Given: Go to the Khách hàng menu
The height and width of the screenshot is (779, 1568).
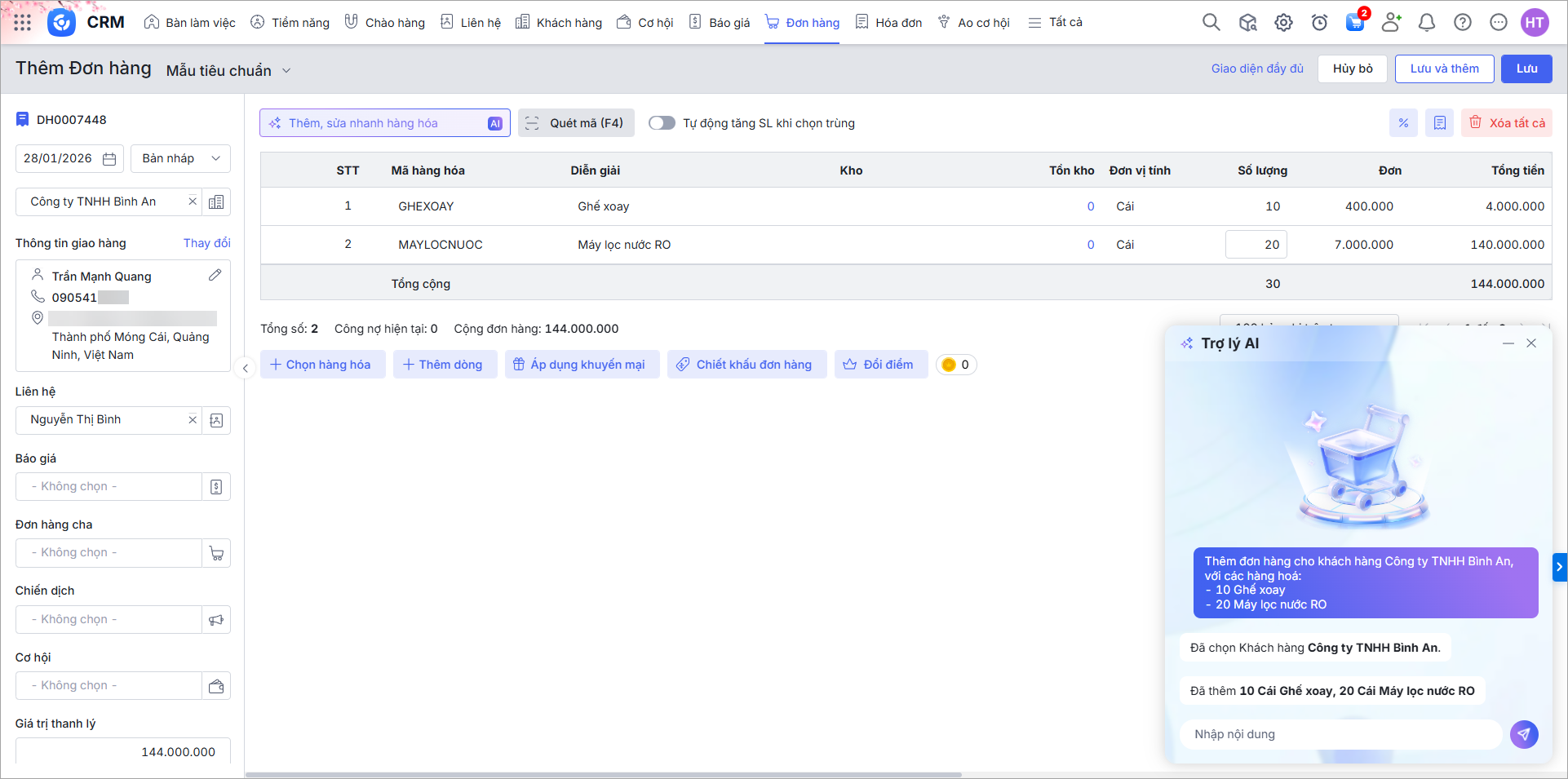Looking at the screenshot, I should point(559,23).
